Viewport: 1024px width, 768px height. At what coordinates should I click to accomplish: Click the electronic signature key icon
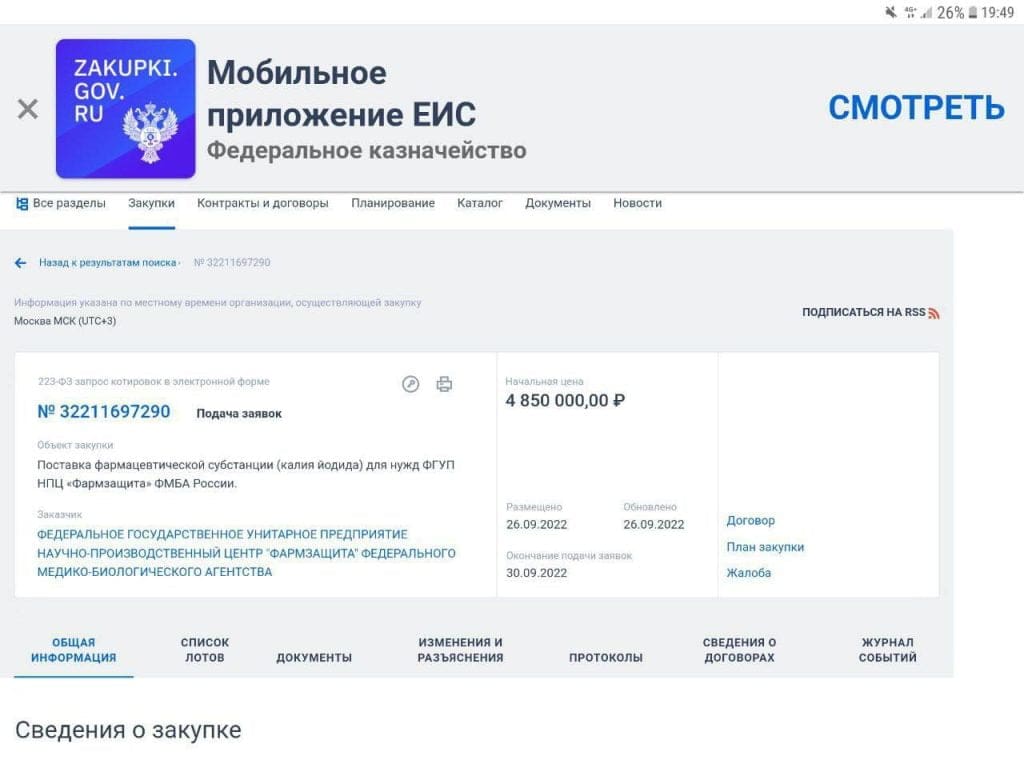(410, 384)
